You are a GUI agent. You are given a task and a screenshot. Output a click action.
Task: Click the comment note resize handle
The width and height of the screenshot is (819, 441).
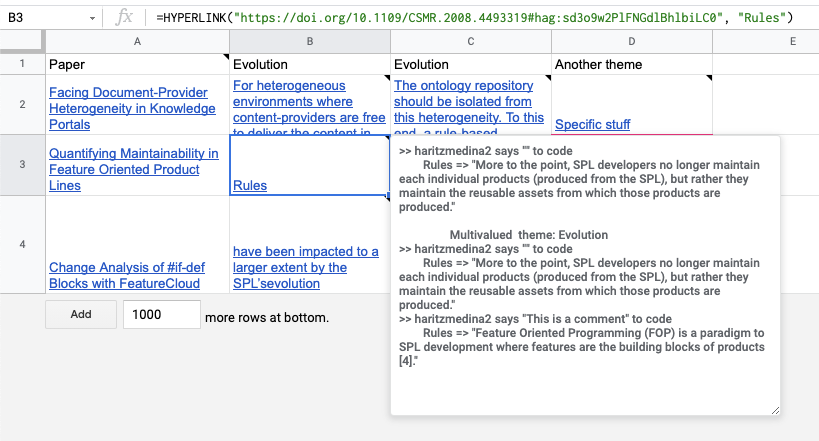[x=775, y=411]
